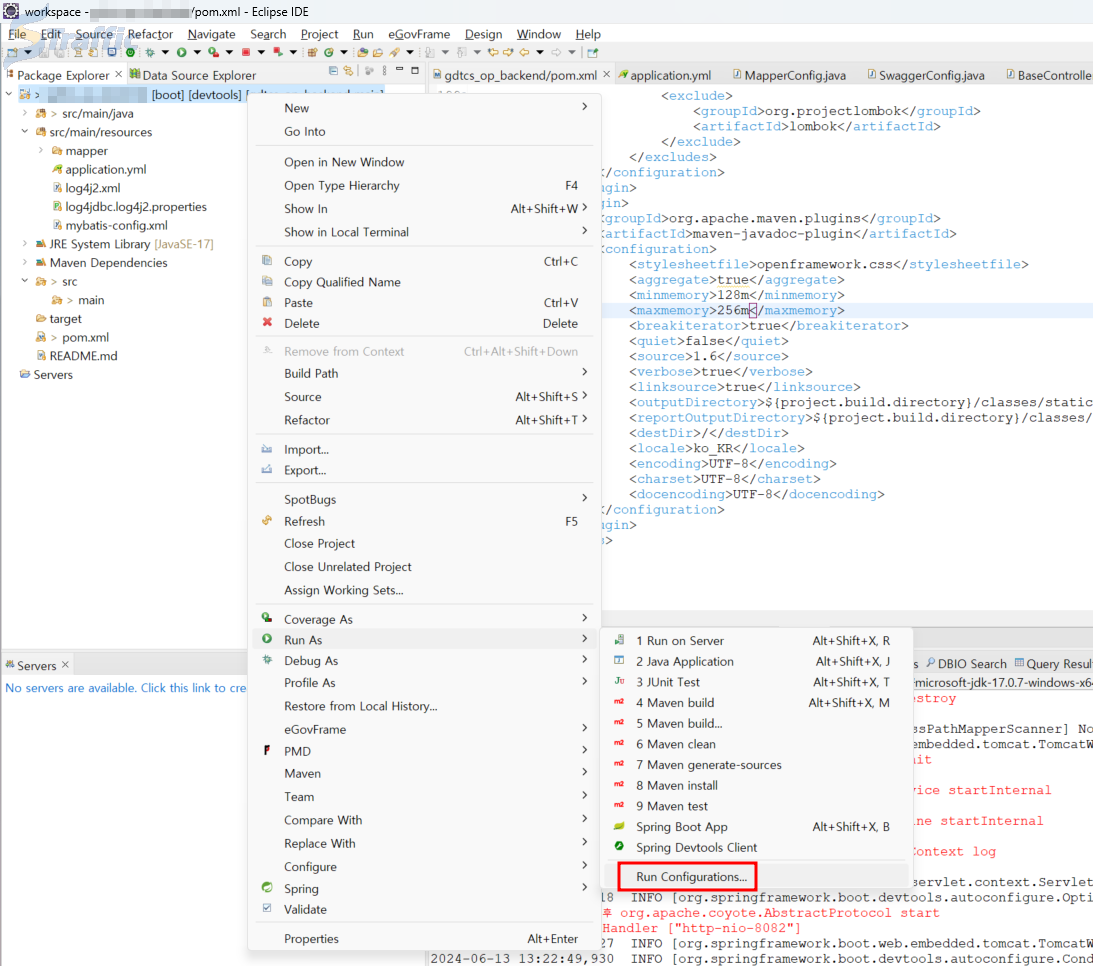This screenshot has height=966, width=1093.
Task: Open Debug As submenu in context menu
Action: coord(425,661)
